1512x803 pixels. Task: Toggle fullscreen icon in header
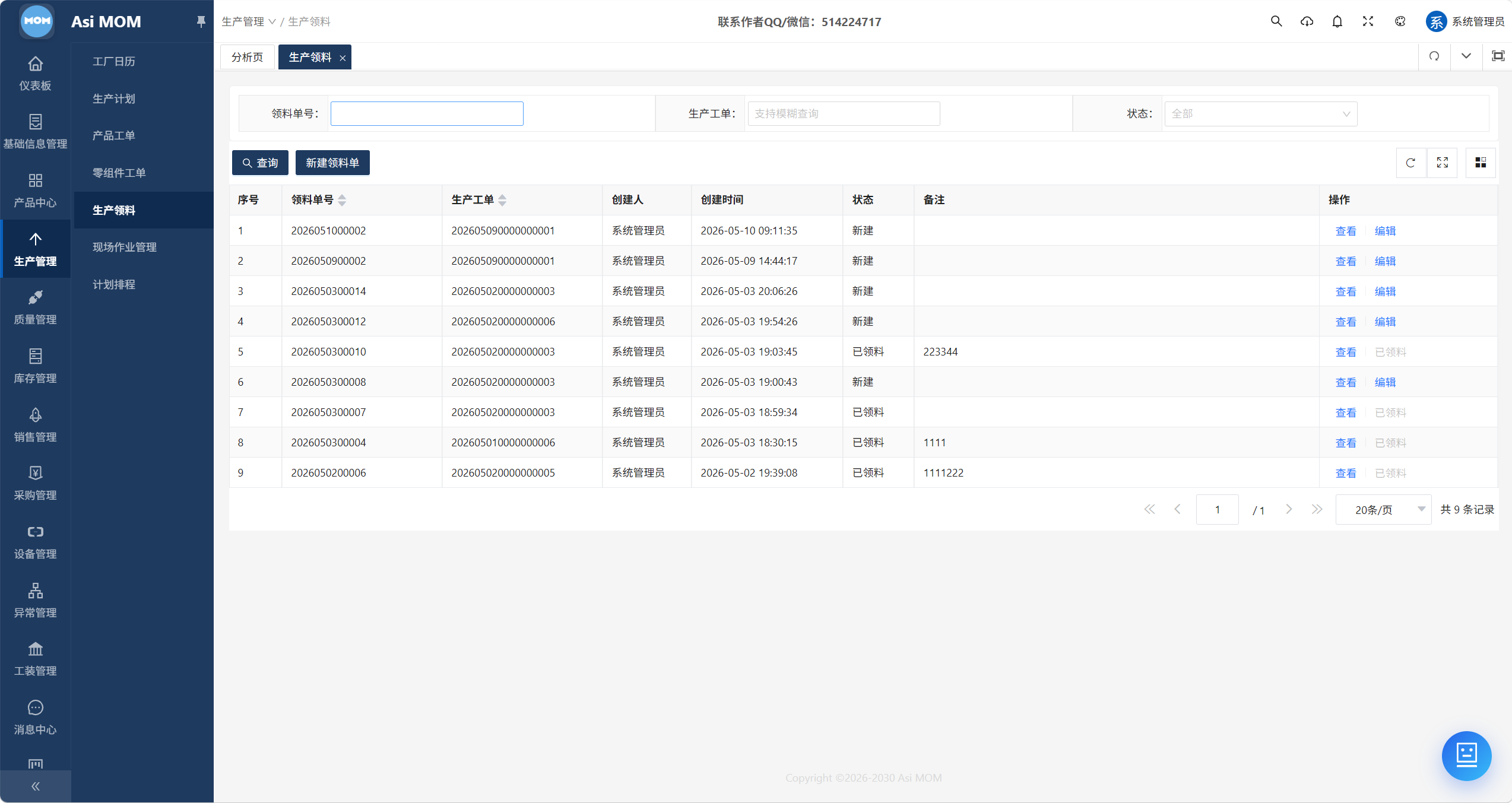(x=1368, y=21)
